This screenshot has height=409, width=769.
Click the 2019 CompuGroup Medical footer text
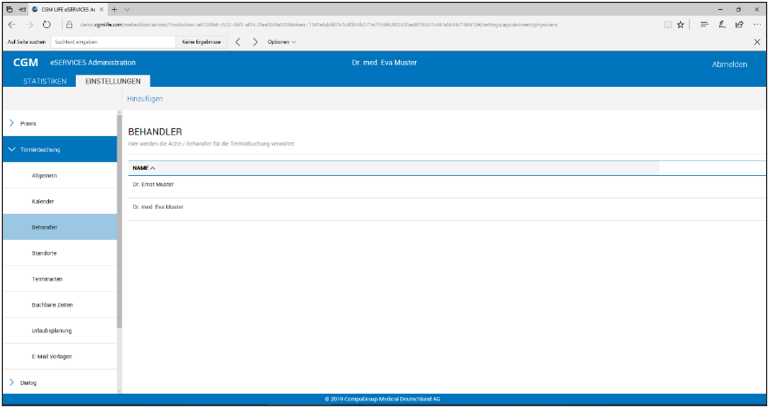coord(383,399)
